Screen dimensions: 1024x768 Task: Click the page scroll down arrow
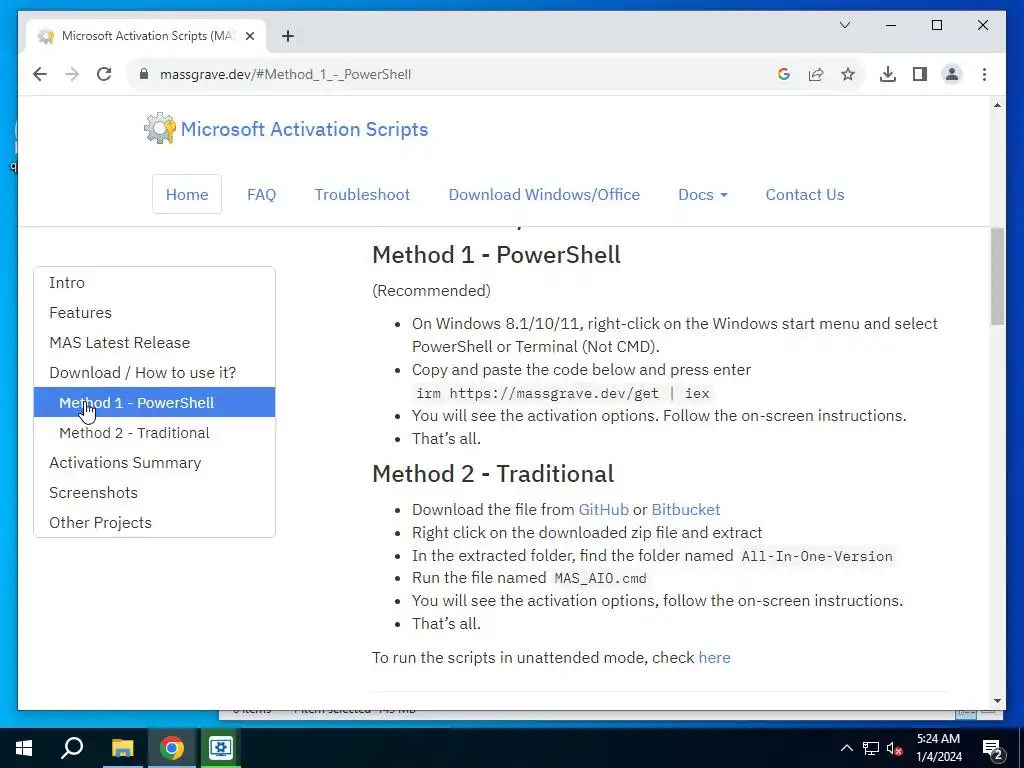point(997,701)
